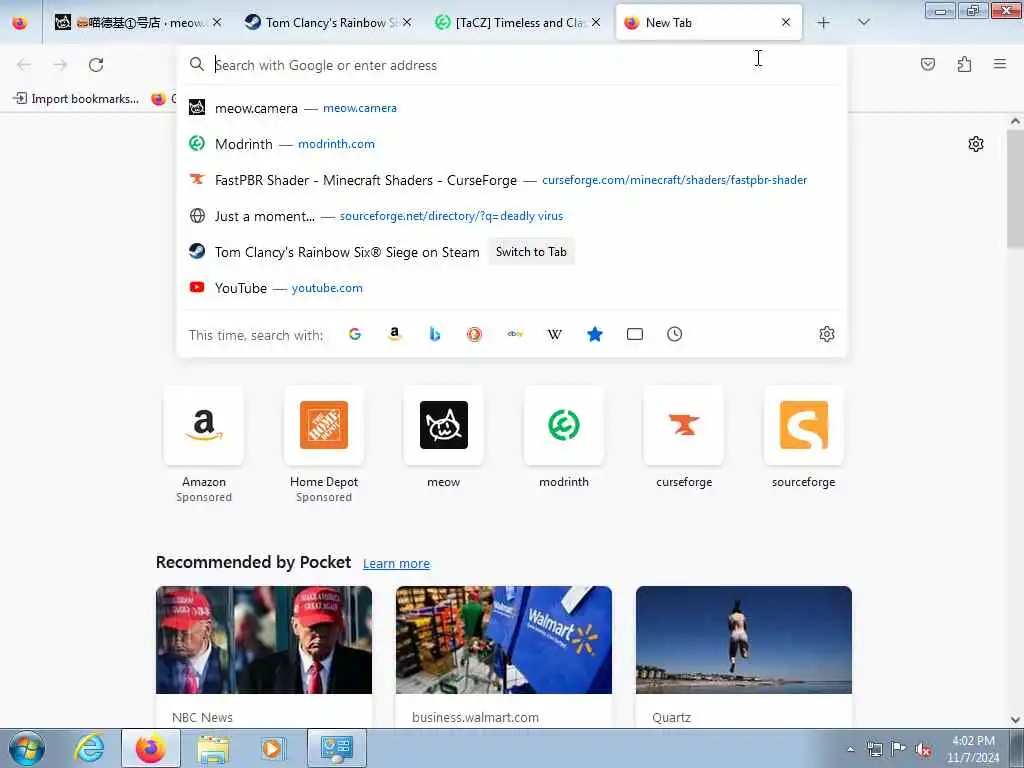The width and height of the screenshot is (1024, 768).
Task: Open Save to Pocket button
Action: (x=928, y=64)
